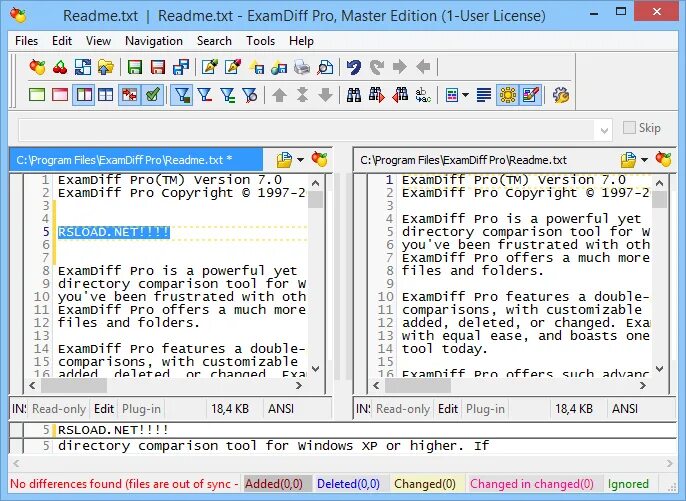Switch to the horizontal split panes layout
The width and height of the screenshot is (686, 501).
(x=106, y=95)
